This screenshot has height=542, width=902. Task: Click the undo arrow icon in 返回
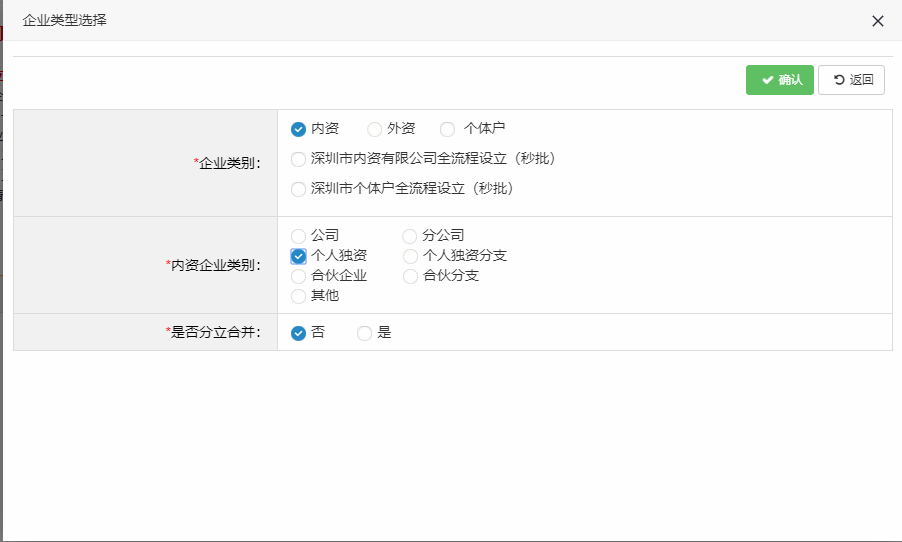point(838,80)
